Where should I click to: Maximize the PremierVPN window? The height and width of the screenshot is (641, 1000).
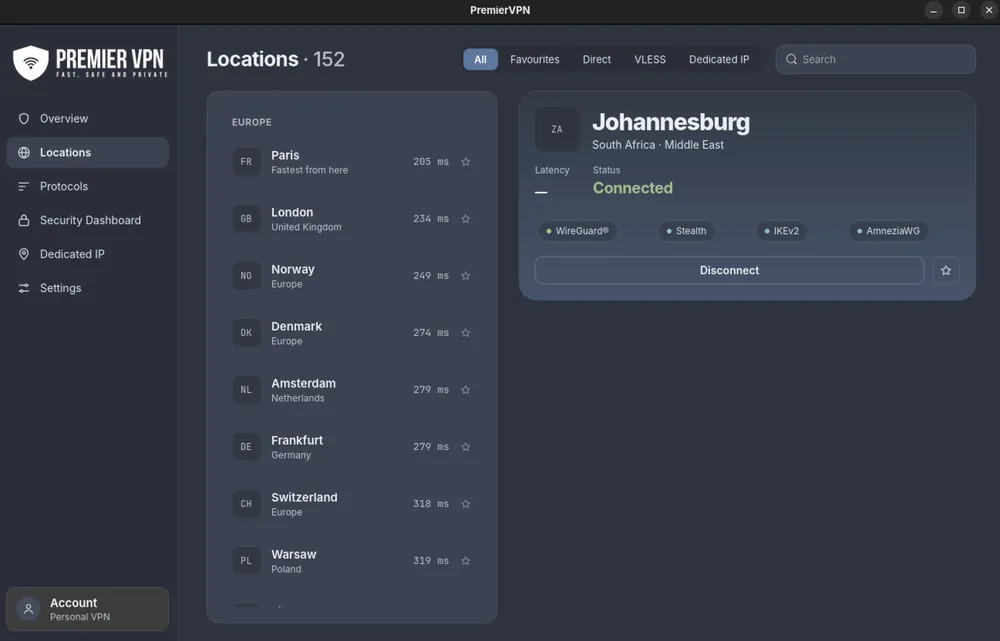(961, 10)
